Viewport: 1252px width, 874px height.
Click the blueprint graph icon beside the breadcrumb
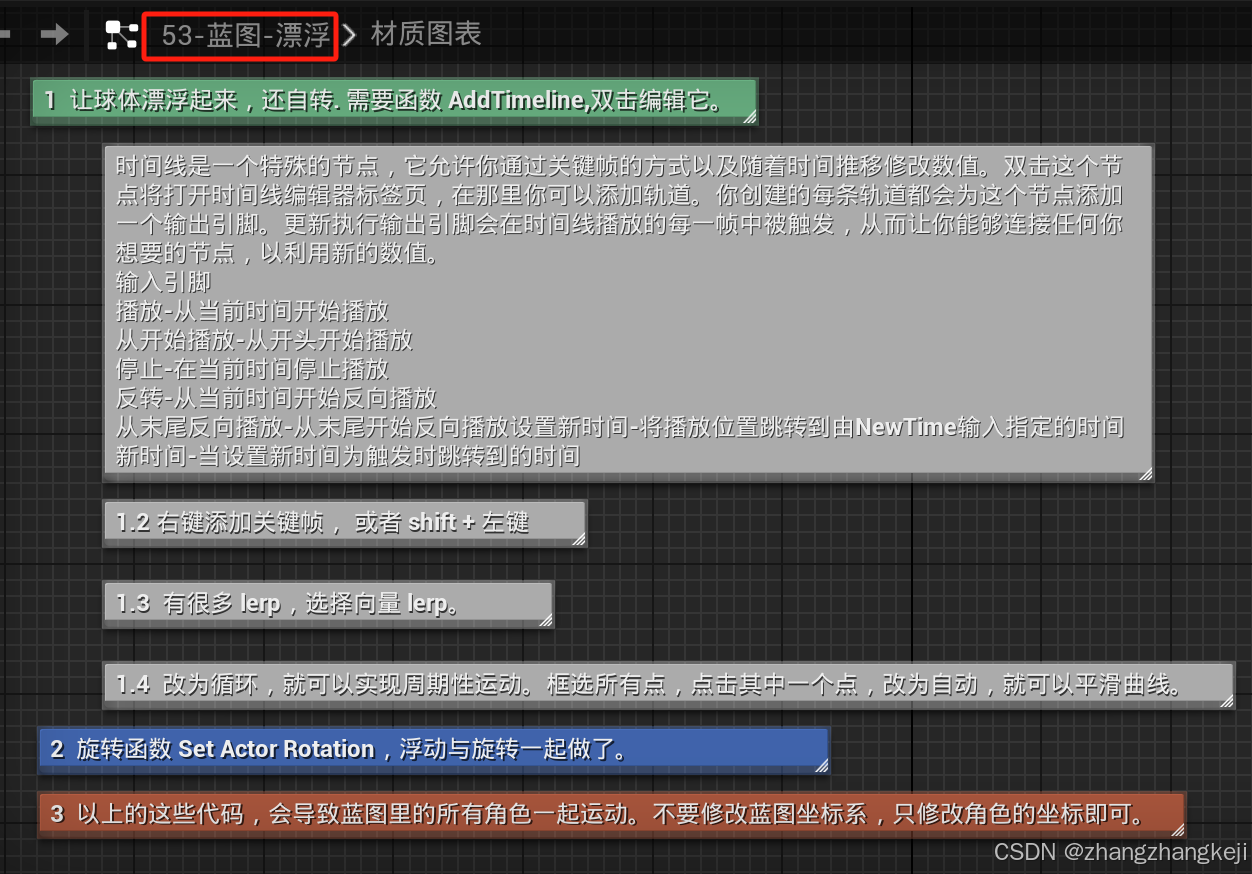[122, 33]
